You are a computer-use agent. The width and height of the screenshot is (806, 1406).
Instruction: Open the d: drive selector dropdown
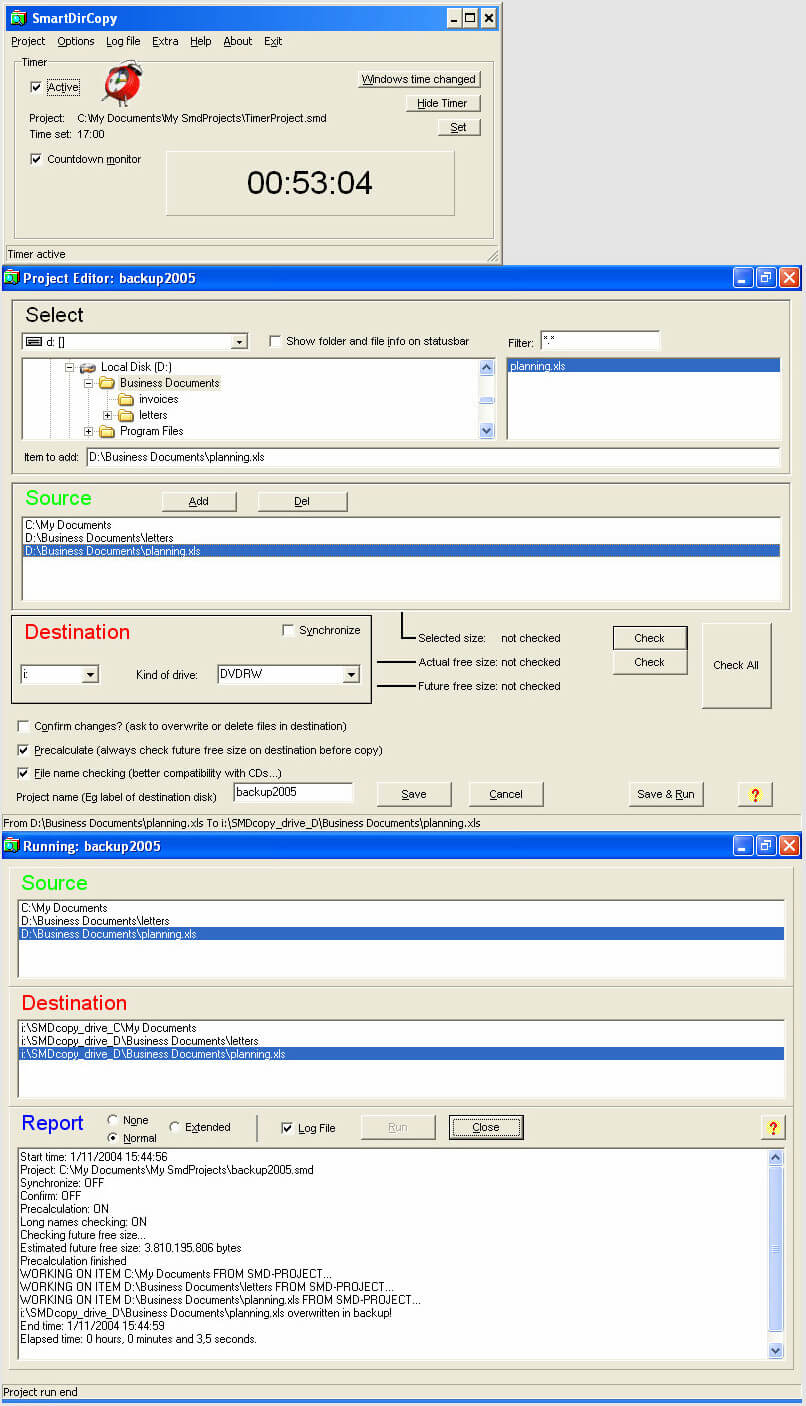[238, 342]
